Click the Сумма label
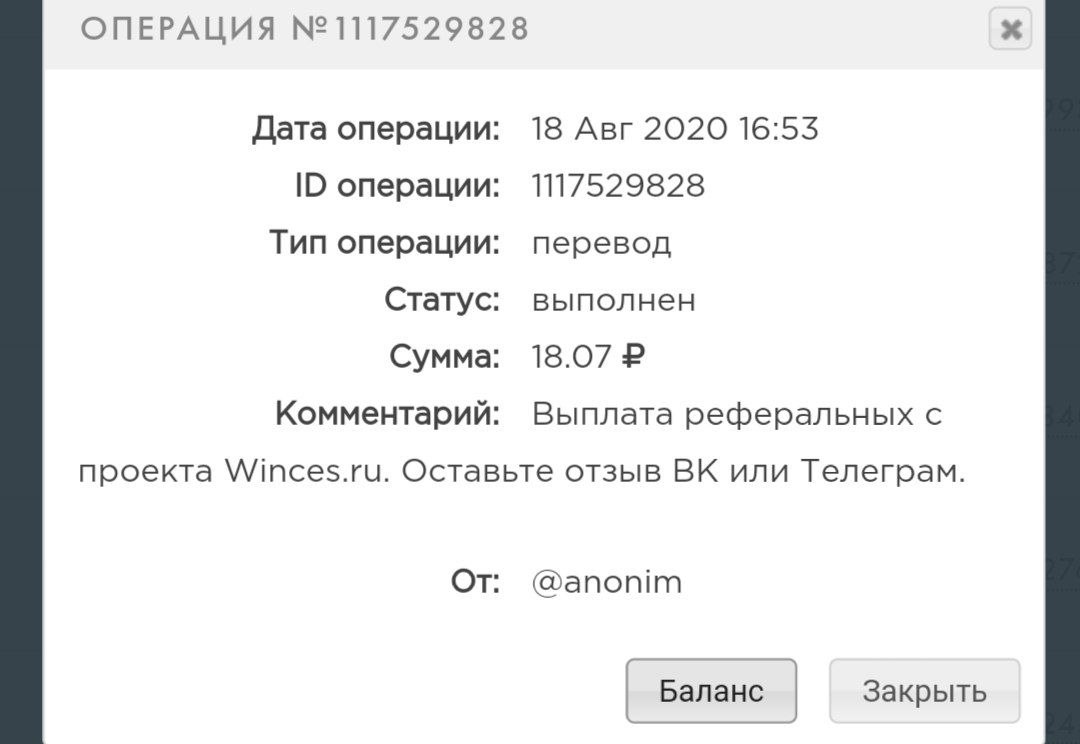This screenshot has height=744, width=1080. 445,357
